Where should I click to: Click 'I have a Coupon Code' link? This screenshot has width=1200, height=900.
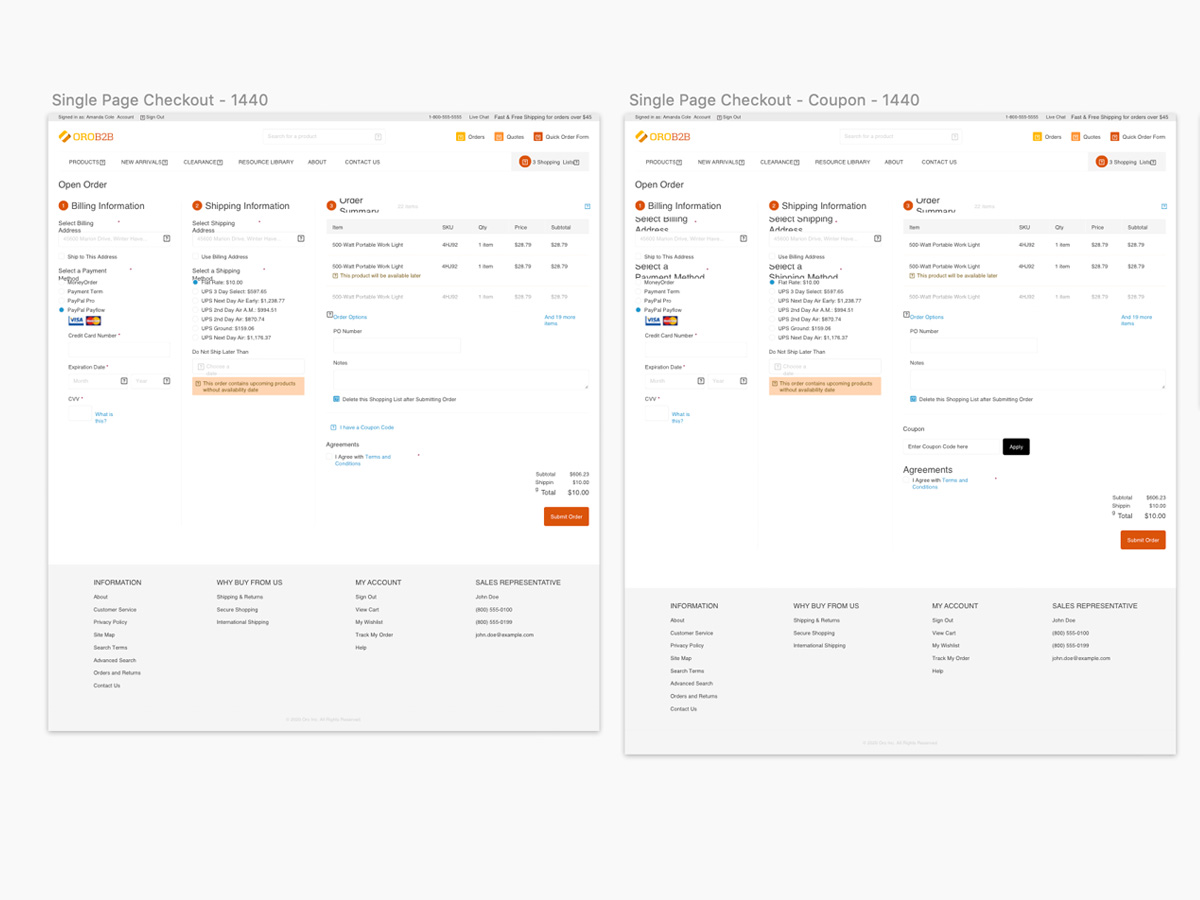tap(366, 428)
